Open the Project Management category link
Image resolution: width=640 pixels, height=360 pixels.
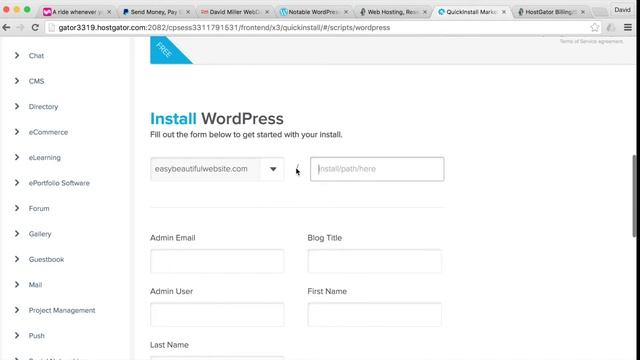click(62, 310)
